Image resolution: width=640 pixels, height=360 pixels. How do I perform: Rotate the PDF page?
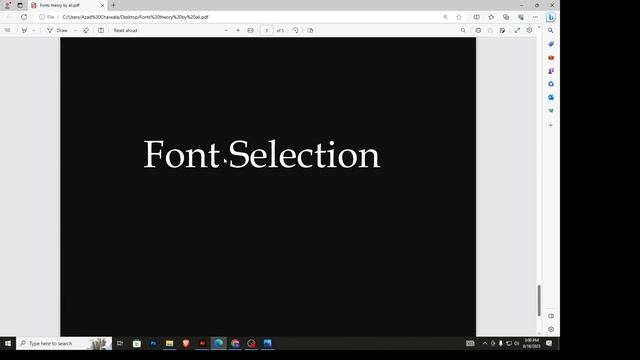tap(296, 30)
